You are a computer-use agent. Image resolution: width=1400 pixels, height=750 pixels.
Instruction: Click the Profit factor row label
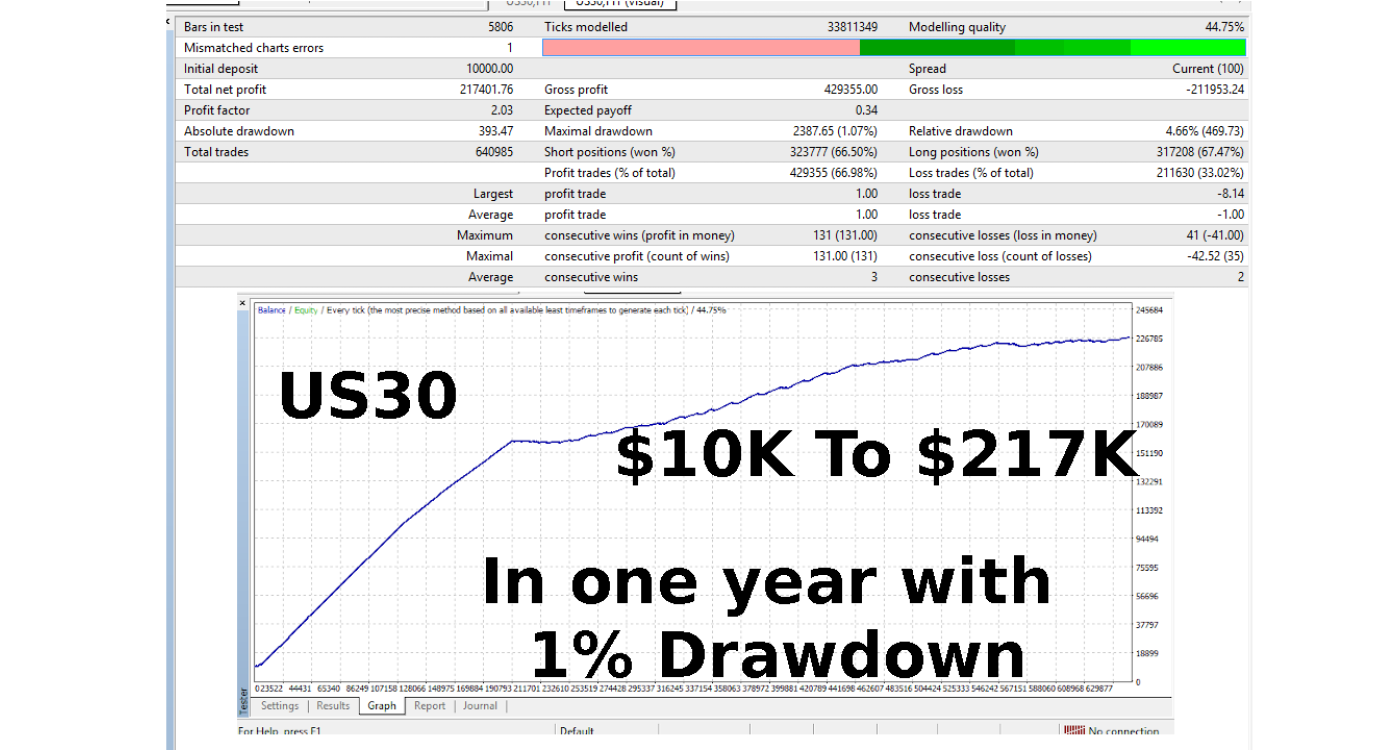217,111
